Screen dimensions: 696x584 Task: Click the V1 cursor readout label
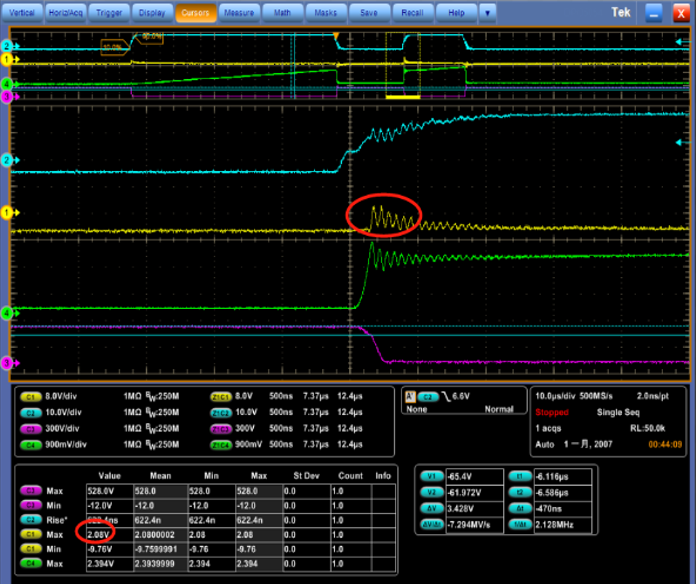tap(432, 477)
